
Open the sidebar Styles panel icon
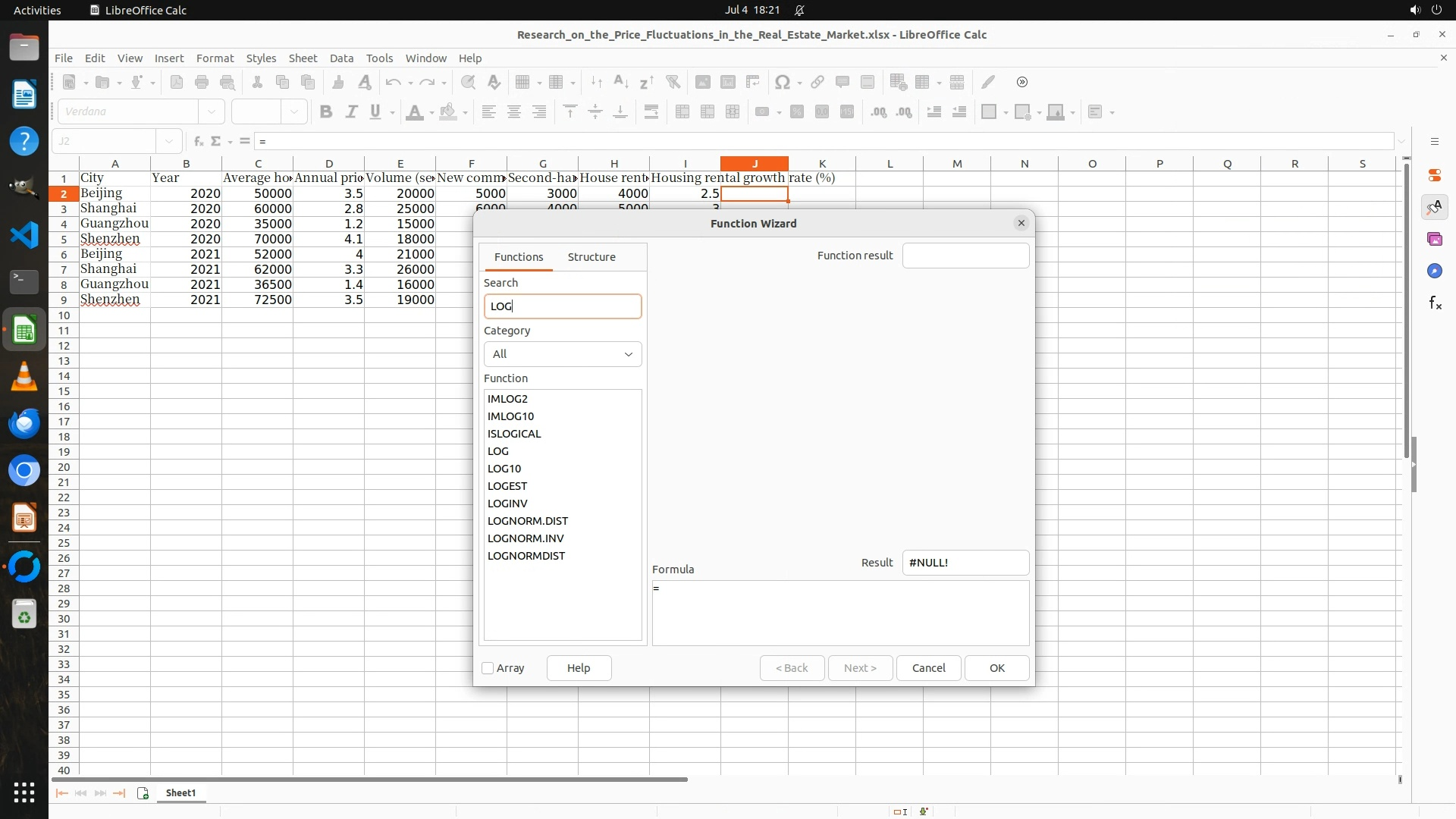point(1434,207)
